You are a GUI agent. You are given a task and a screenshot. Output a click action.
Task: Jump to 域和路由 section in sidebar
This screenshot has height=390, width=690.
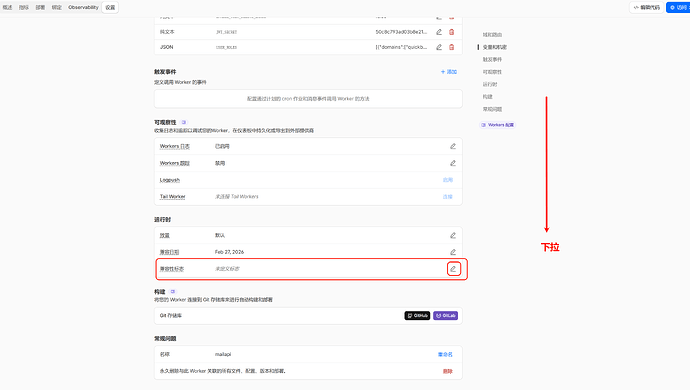[492, 35]
